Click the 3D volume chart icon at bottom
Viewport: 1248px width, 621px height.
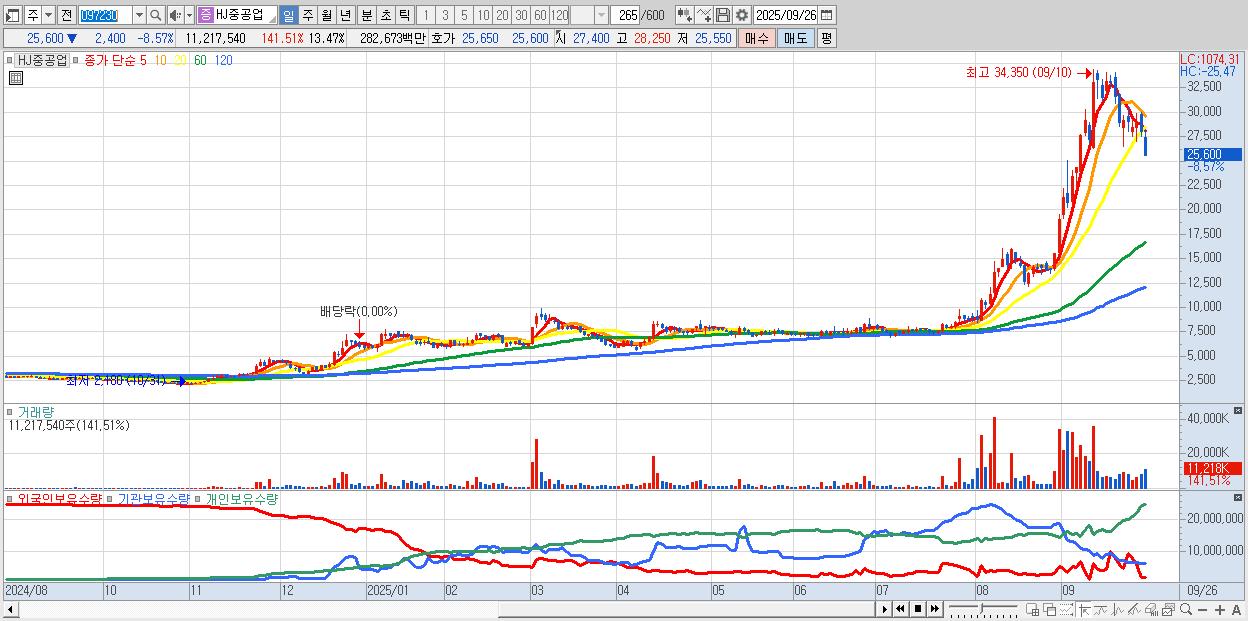click(x=1151, y=610)
